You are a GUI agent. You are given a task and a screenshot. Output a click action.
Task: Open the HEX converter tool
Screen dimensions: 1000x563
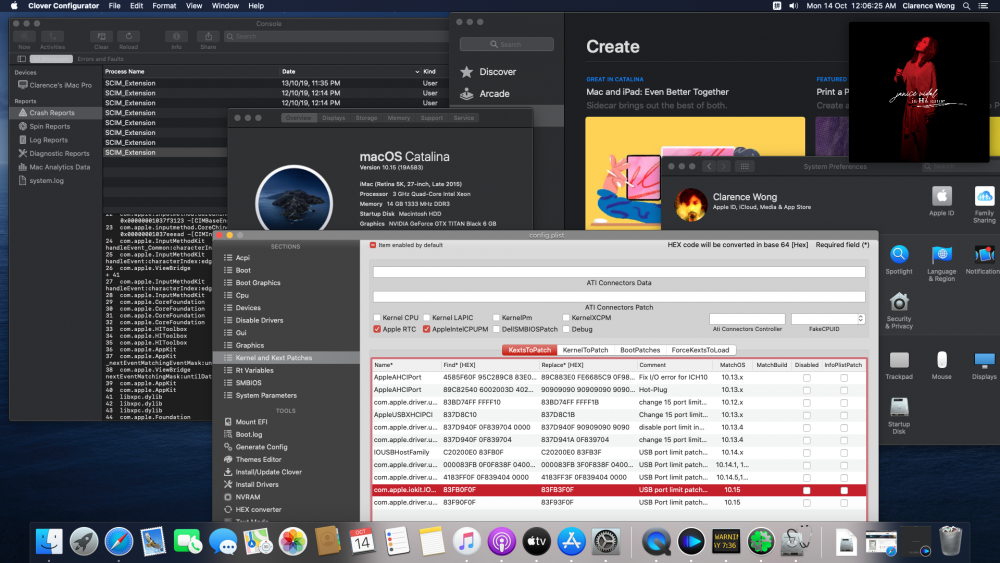tap(258, 509)
